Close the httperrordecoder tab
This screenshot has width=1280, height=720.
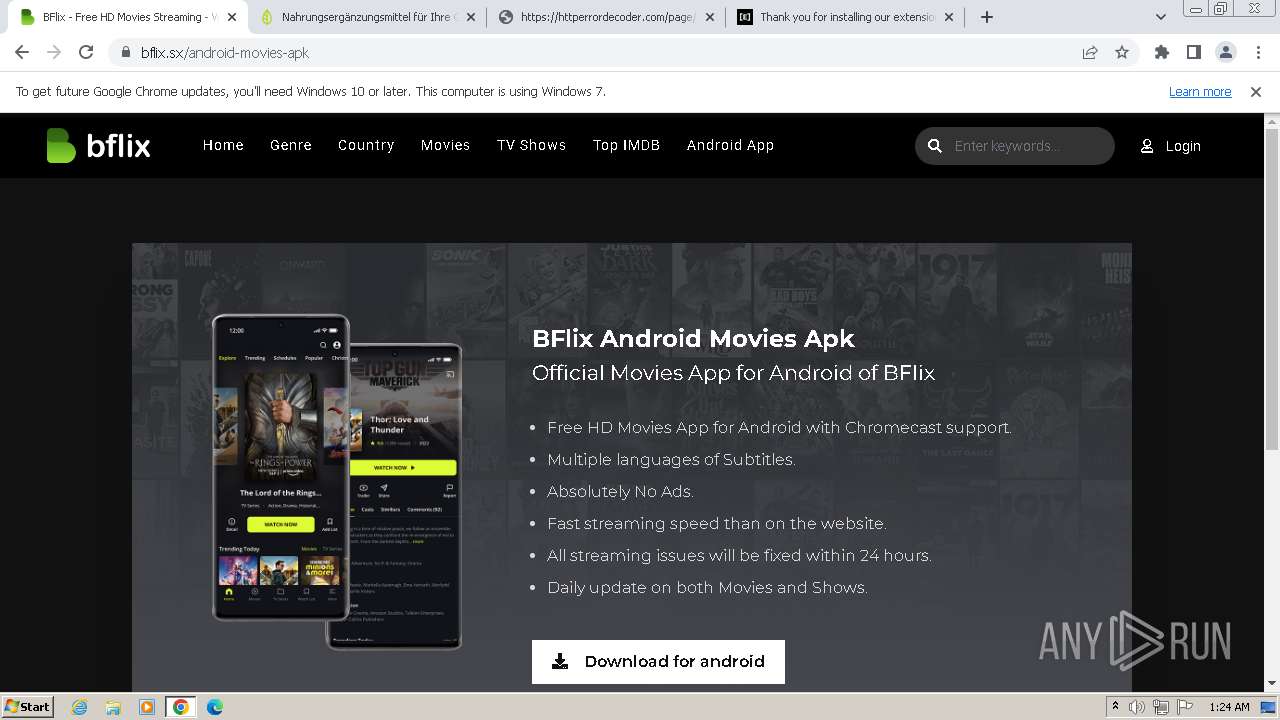(710, 17)
